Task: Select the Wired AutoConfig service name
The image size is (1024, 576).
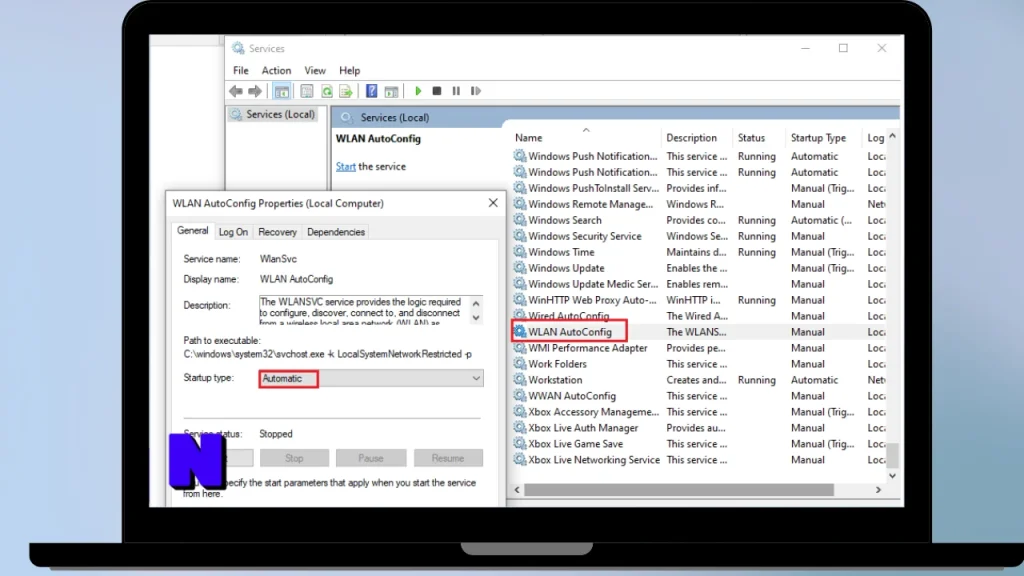Action: (568, 316)
